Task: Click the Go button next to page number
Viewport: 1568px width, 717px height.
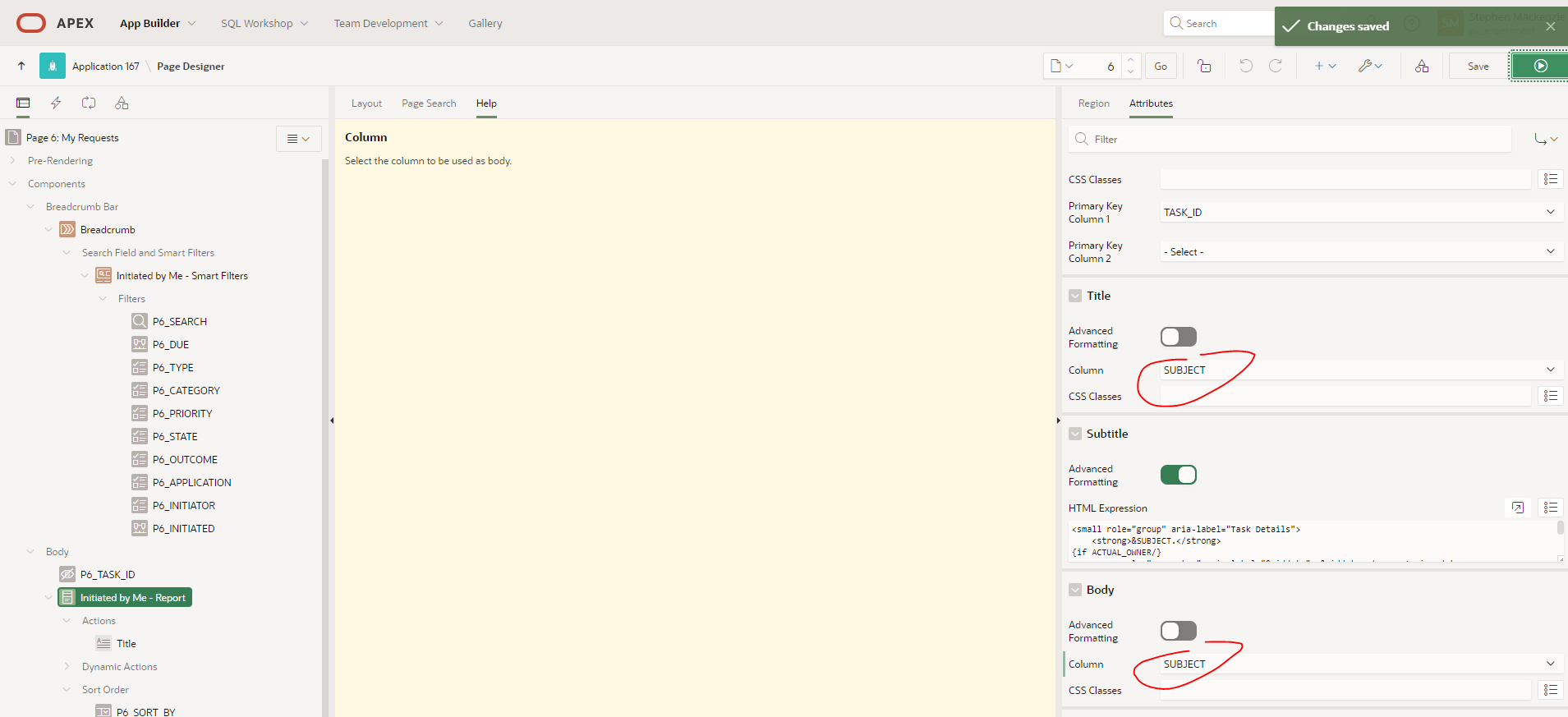Action: (x=1161, y=66)
